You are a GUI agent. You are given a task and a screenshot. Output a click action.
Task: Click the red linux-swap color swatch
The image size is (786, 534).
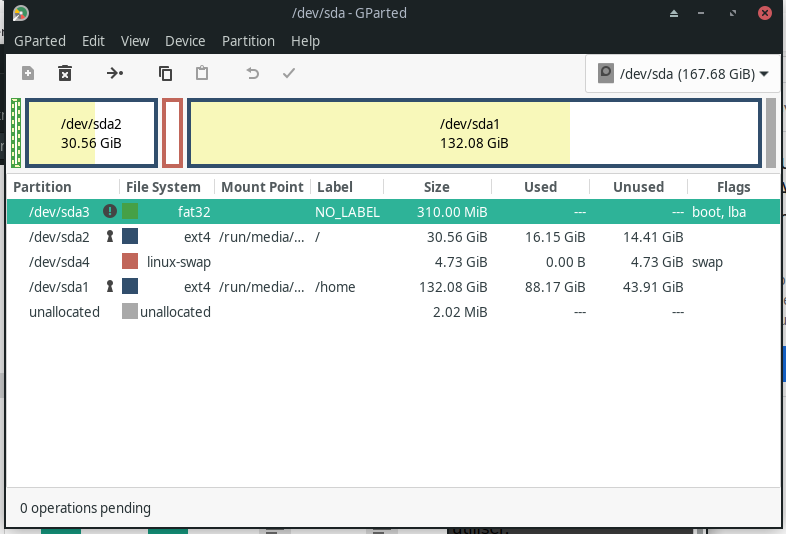(130, 261)
